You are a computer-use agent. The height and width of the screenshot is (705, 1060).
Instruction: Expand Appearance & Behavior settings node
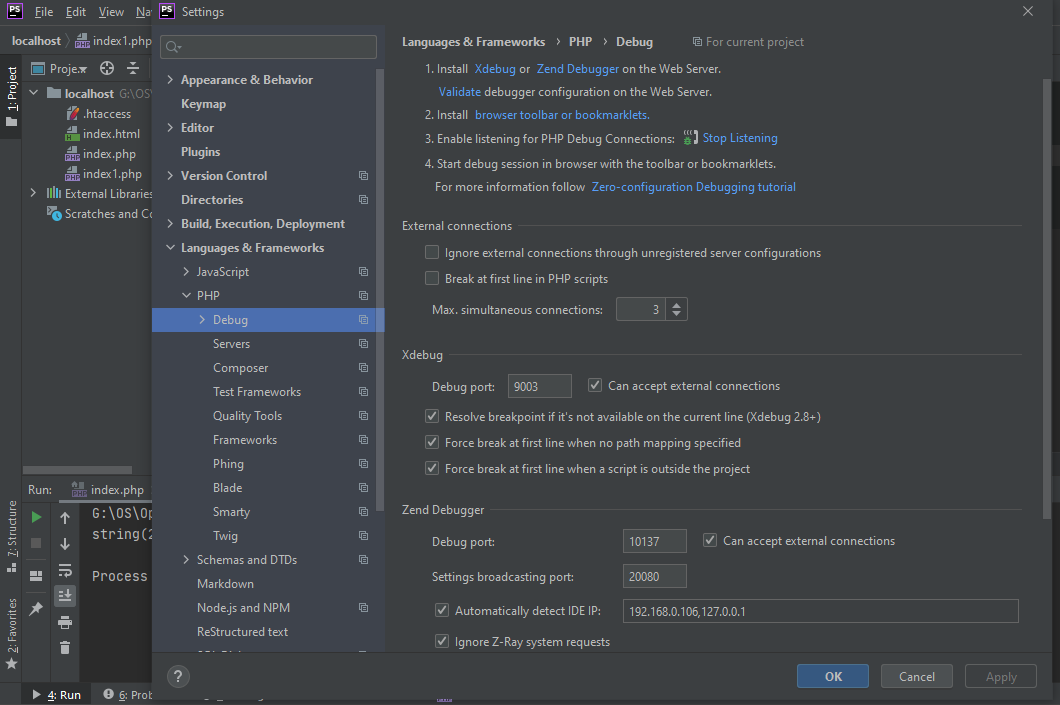point(170,80)
